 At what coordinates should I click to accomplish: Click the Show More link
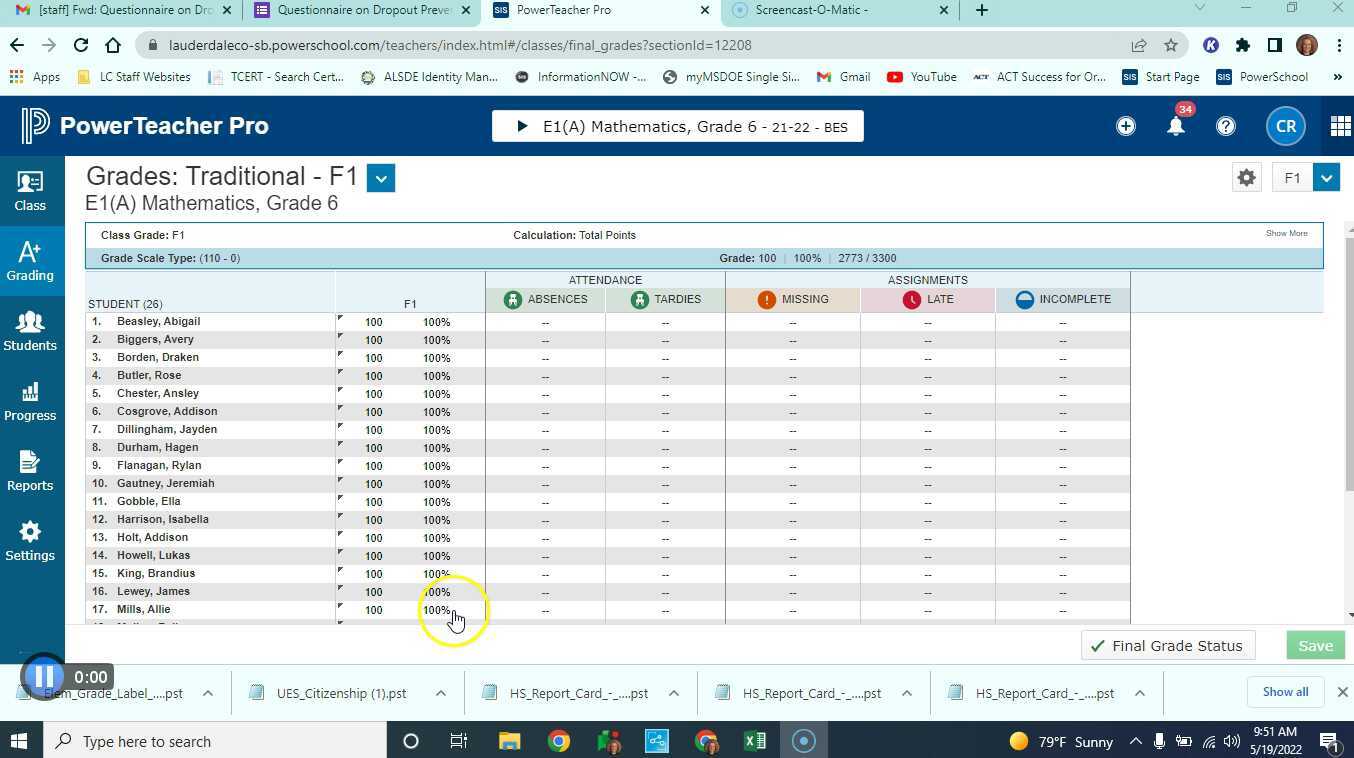[x=1286, y=233]
